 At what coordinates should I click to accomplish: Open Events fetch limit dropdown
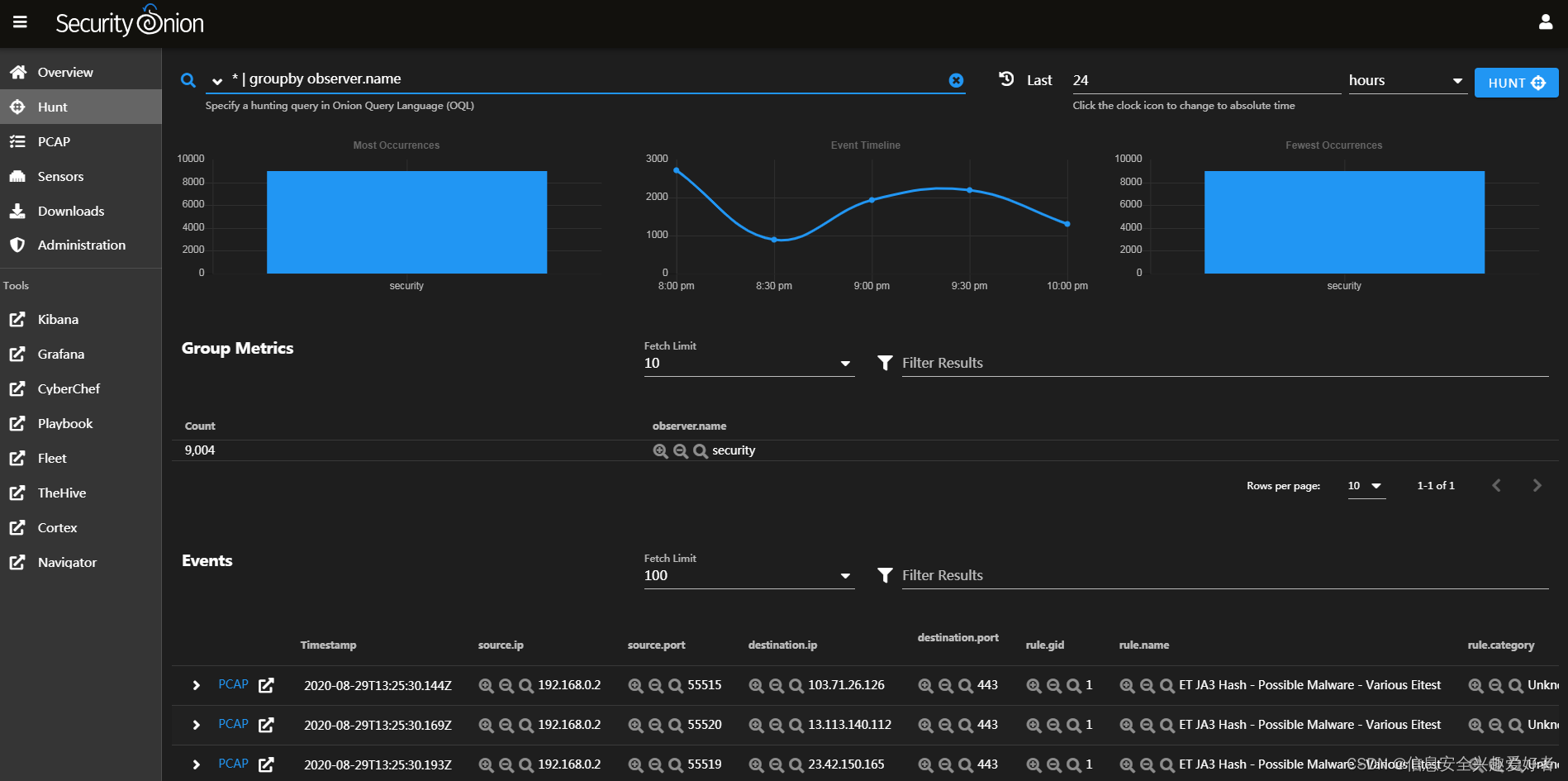(x=748, y=575)
